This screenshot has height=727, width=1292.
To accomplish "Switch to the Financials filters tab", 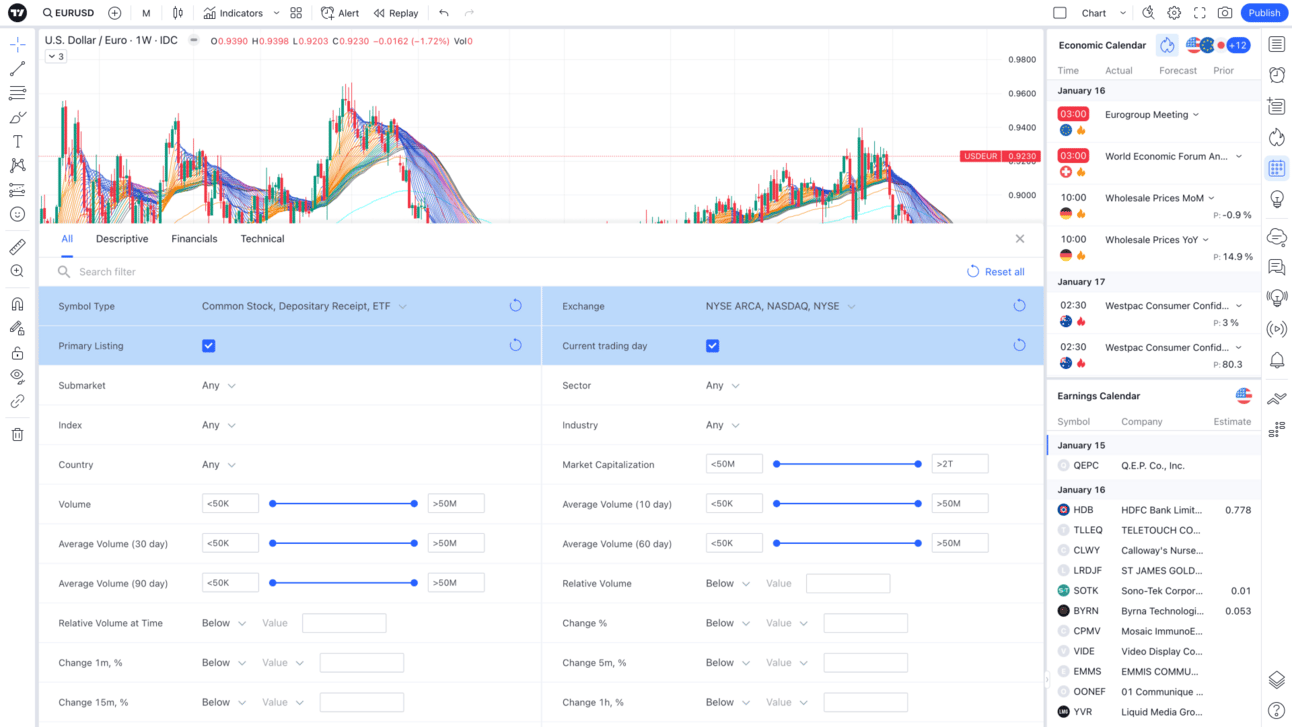I will 194,239.
